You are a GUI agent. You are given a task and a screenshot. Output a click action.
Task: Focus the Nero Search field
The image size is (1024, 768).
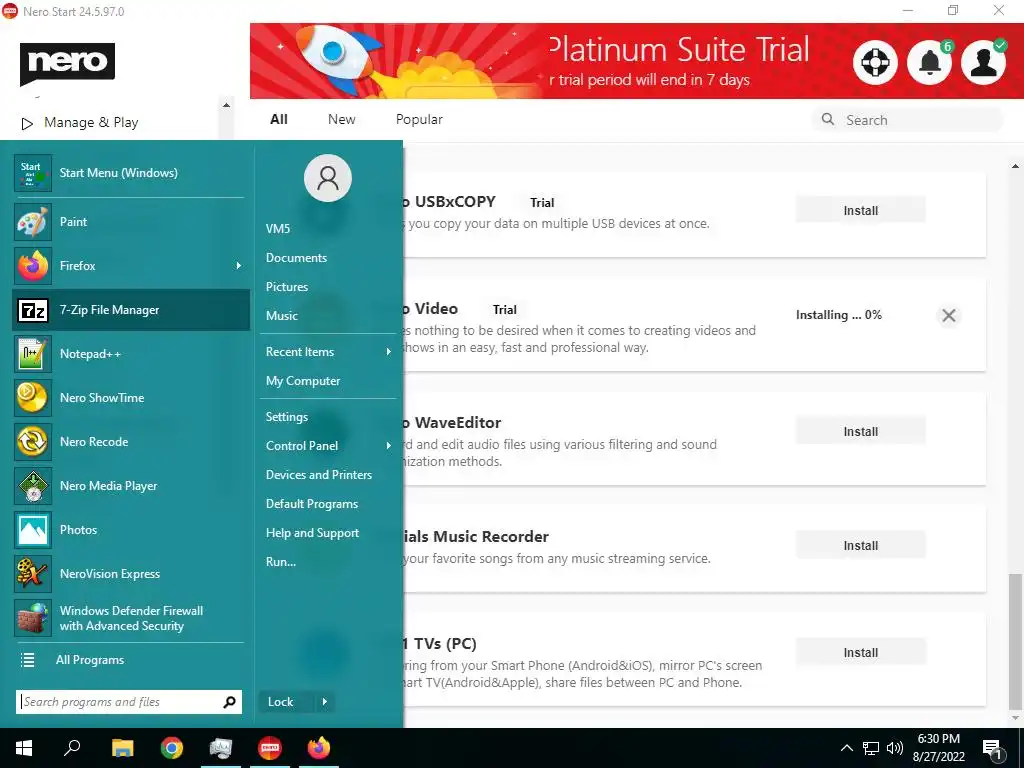coord(908,120)
